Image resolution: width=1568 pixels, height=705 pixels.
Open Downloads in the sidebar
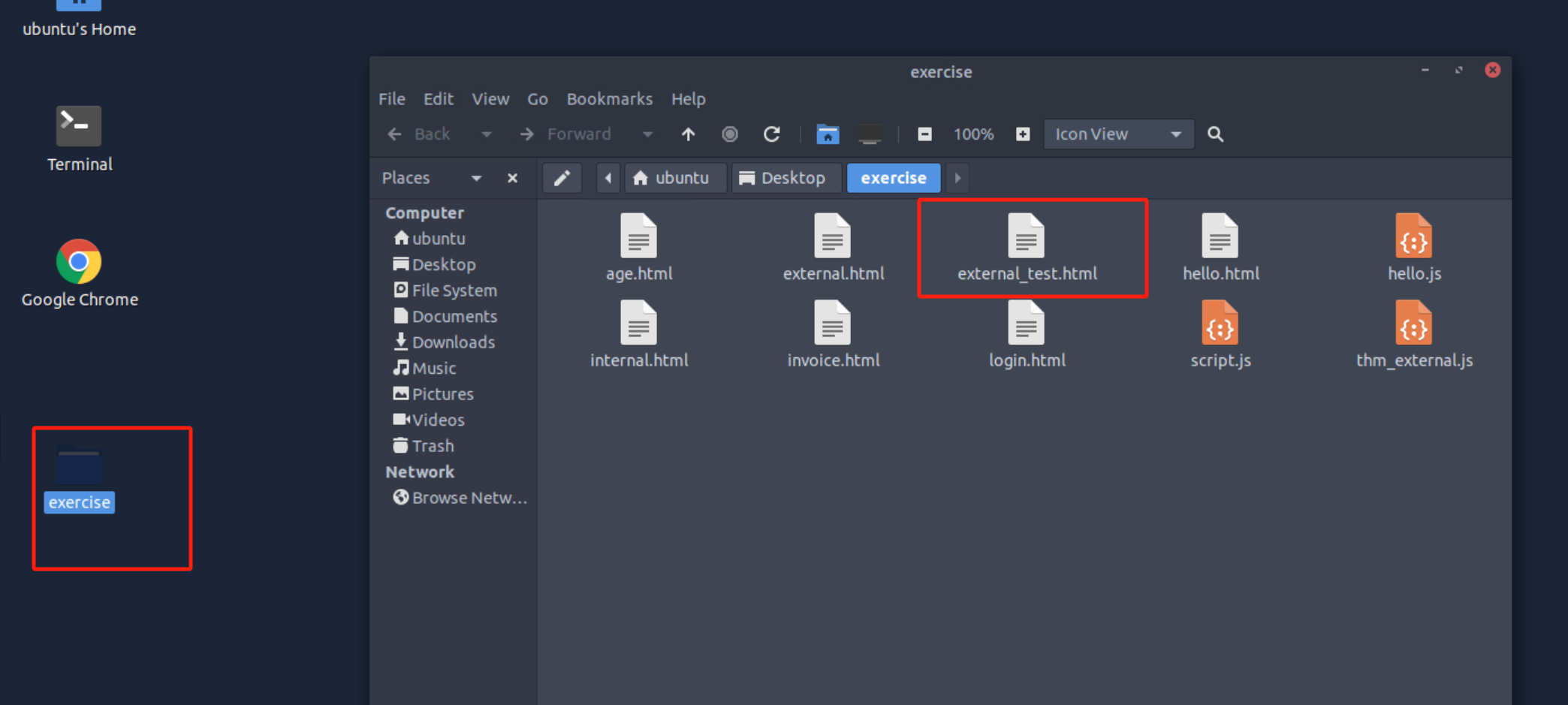(444, 342)
